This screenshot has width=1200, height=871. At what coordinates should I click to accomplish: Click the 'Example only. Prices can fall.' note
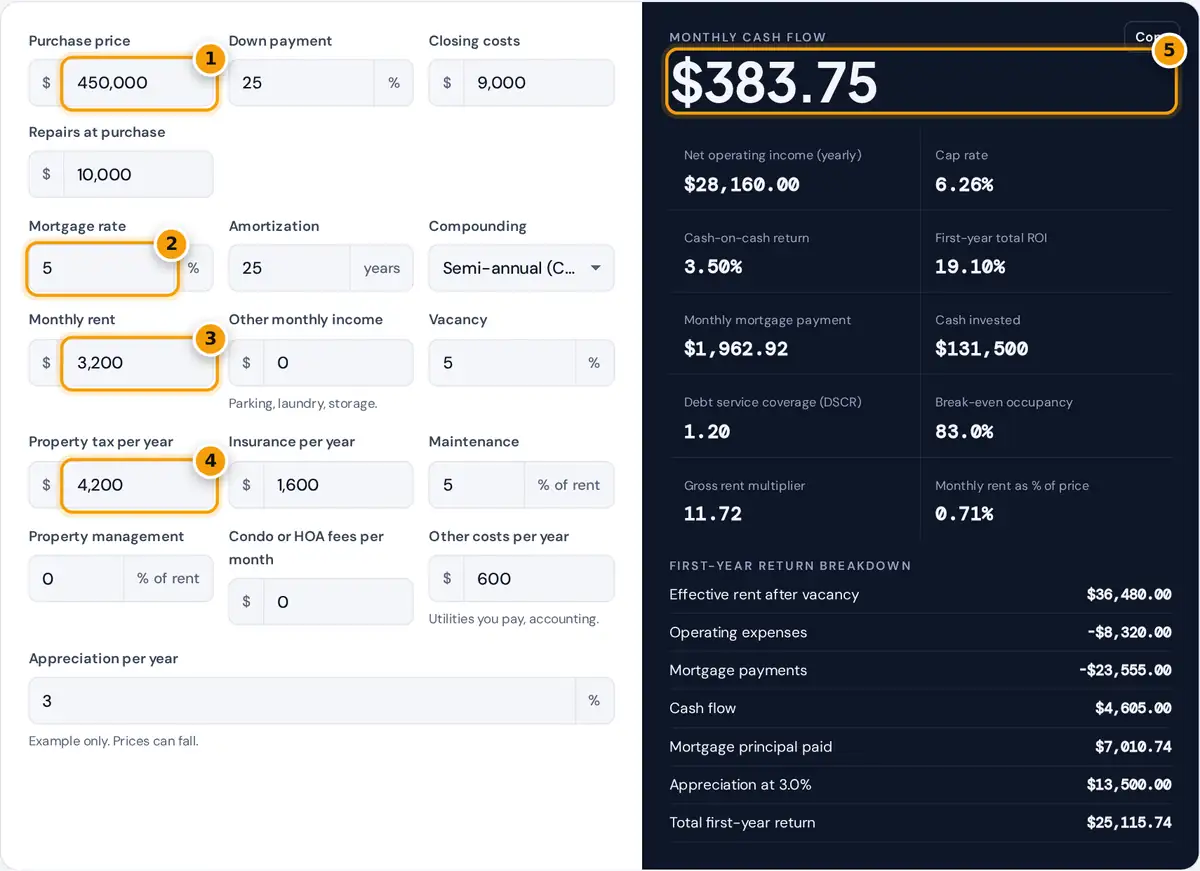click(114, 741)
